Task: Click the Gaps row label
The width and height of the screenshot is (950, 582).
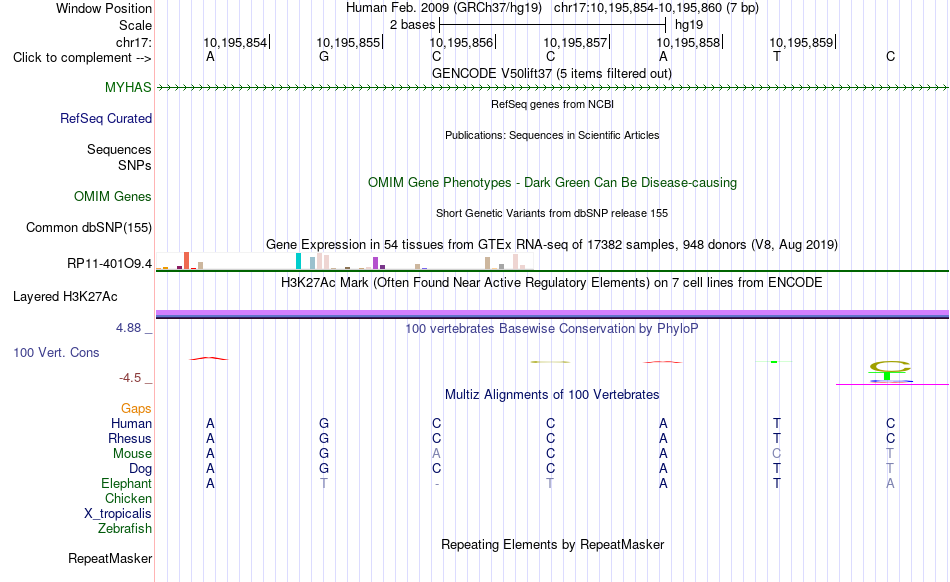Action: click(x=136, y=409)
